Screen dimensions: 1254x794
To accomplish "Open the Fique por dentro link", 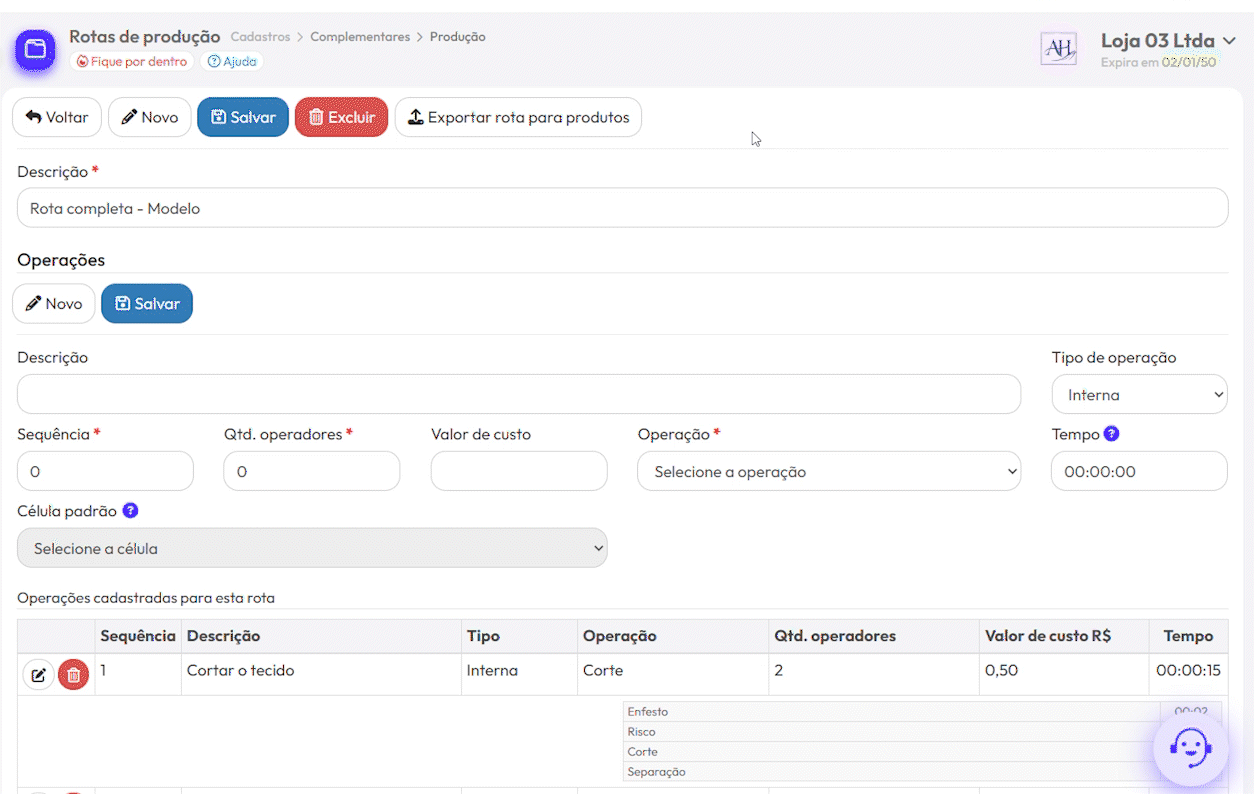I will [132, 61].
